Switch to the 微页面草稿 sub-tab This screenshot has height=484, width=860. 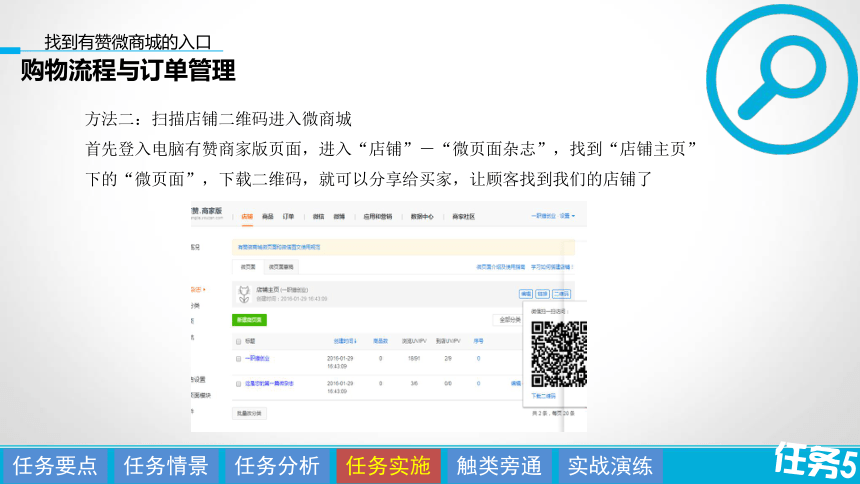tap(281, 267)
